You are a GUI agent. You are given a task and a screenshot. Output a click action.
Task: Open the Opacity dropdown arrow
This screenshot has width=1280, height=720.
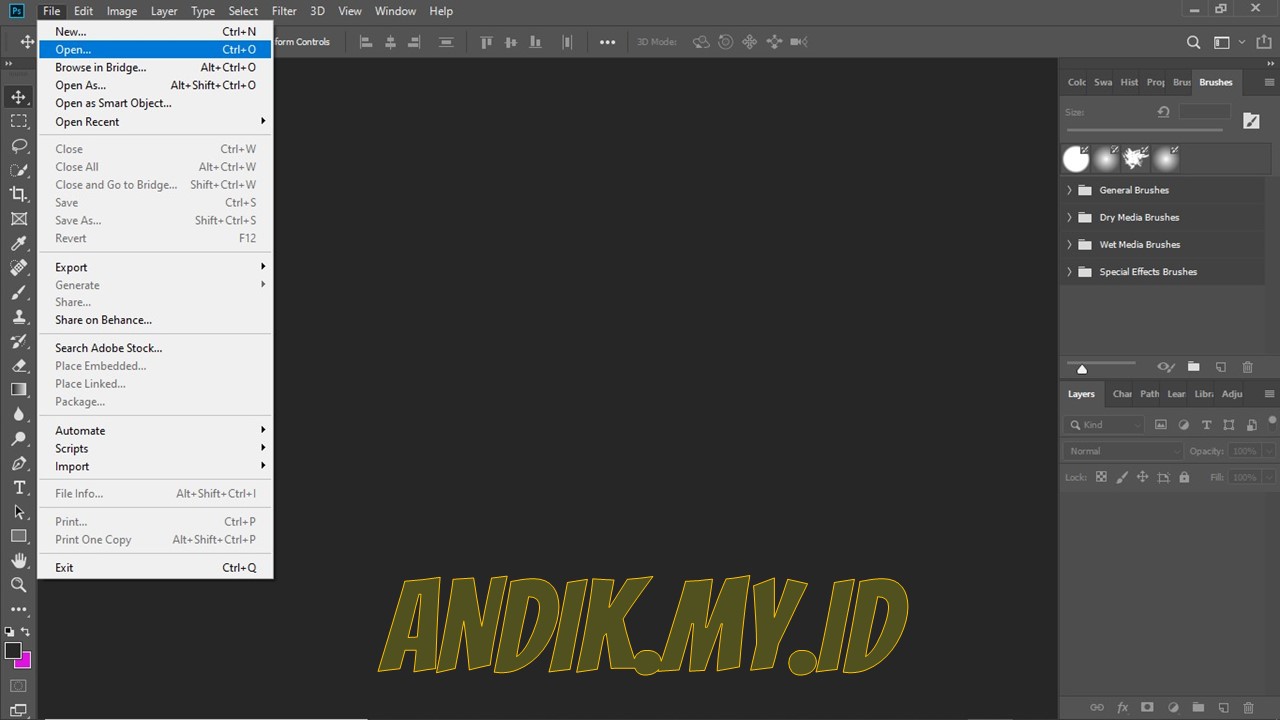[x=1269, y=451]
